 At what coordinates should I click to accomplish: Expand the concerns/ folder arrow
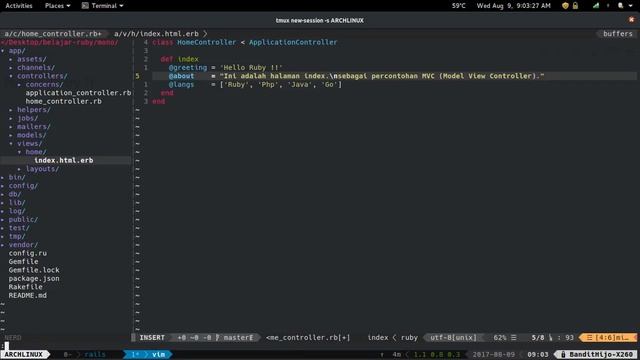(19, 84)
